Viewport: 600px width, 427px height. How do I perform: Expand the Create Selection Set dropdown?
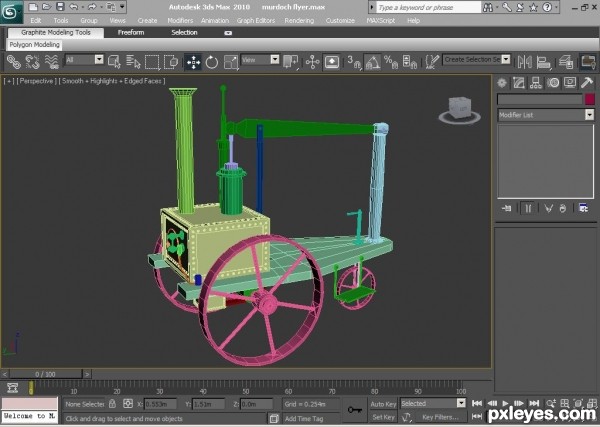(x=506, y=59)
